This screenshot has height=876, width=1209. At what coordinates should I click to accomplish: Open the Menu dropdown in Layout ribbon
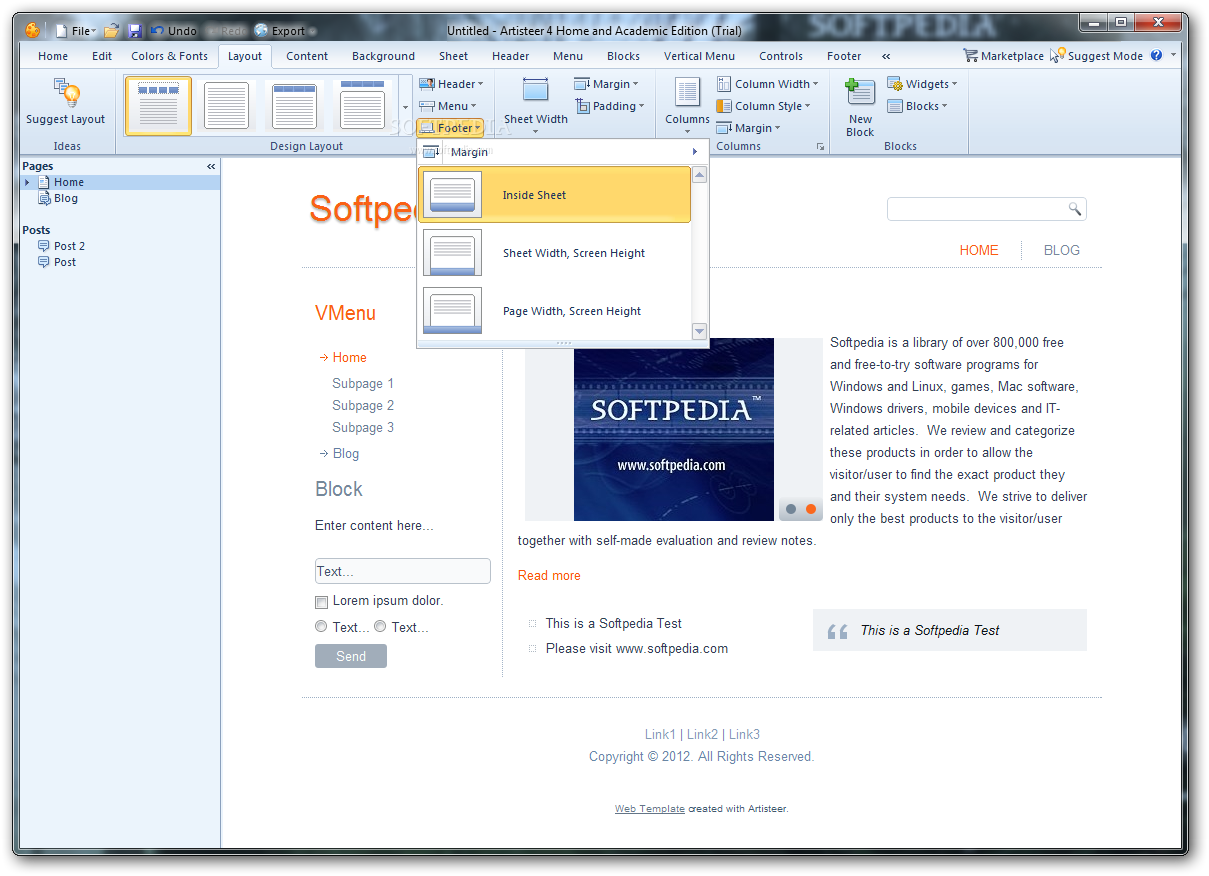(448, 106)
